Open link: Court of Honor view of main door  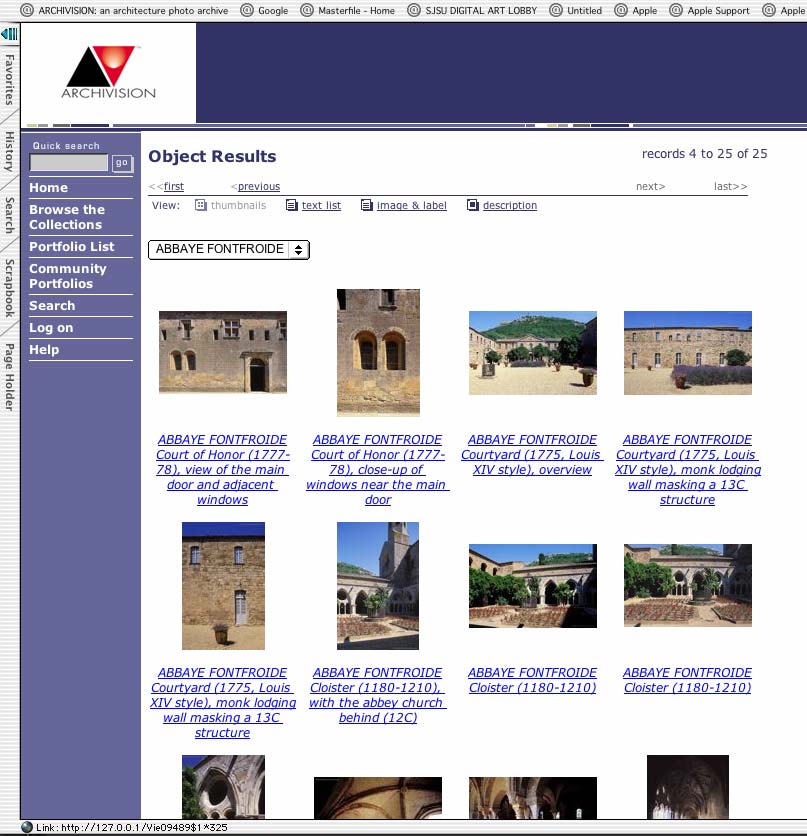pos(222,470)
